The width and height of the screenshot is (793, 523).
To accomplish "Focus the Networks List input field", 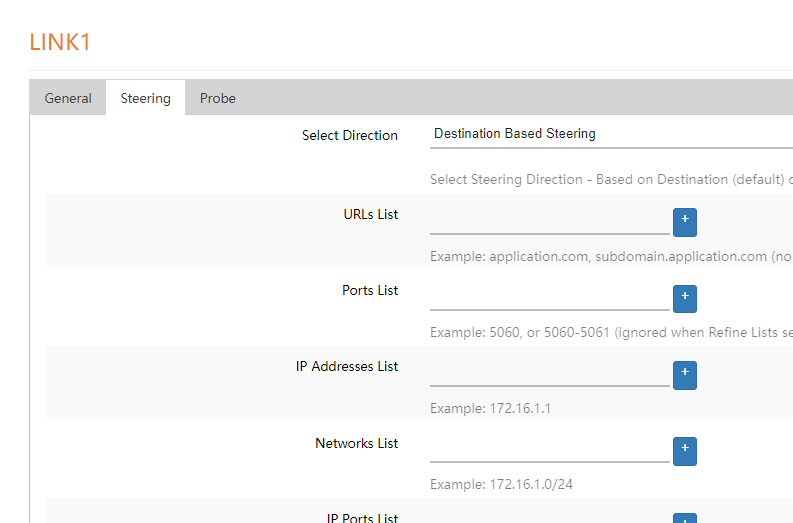I will click(x=549, y=449).
